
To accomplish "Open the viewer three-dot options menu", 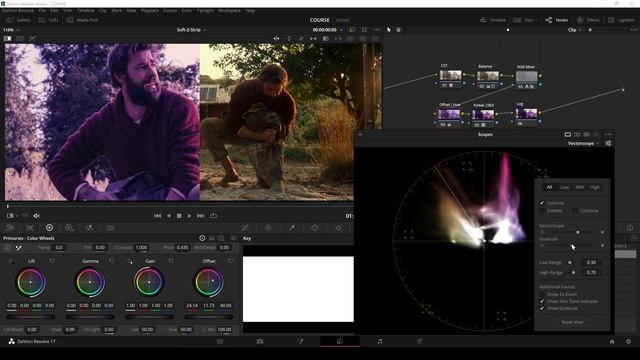I will (376, 30).
